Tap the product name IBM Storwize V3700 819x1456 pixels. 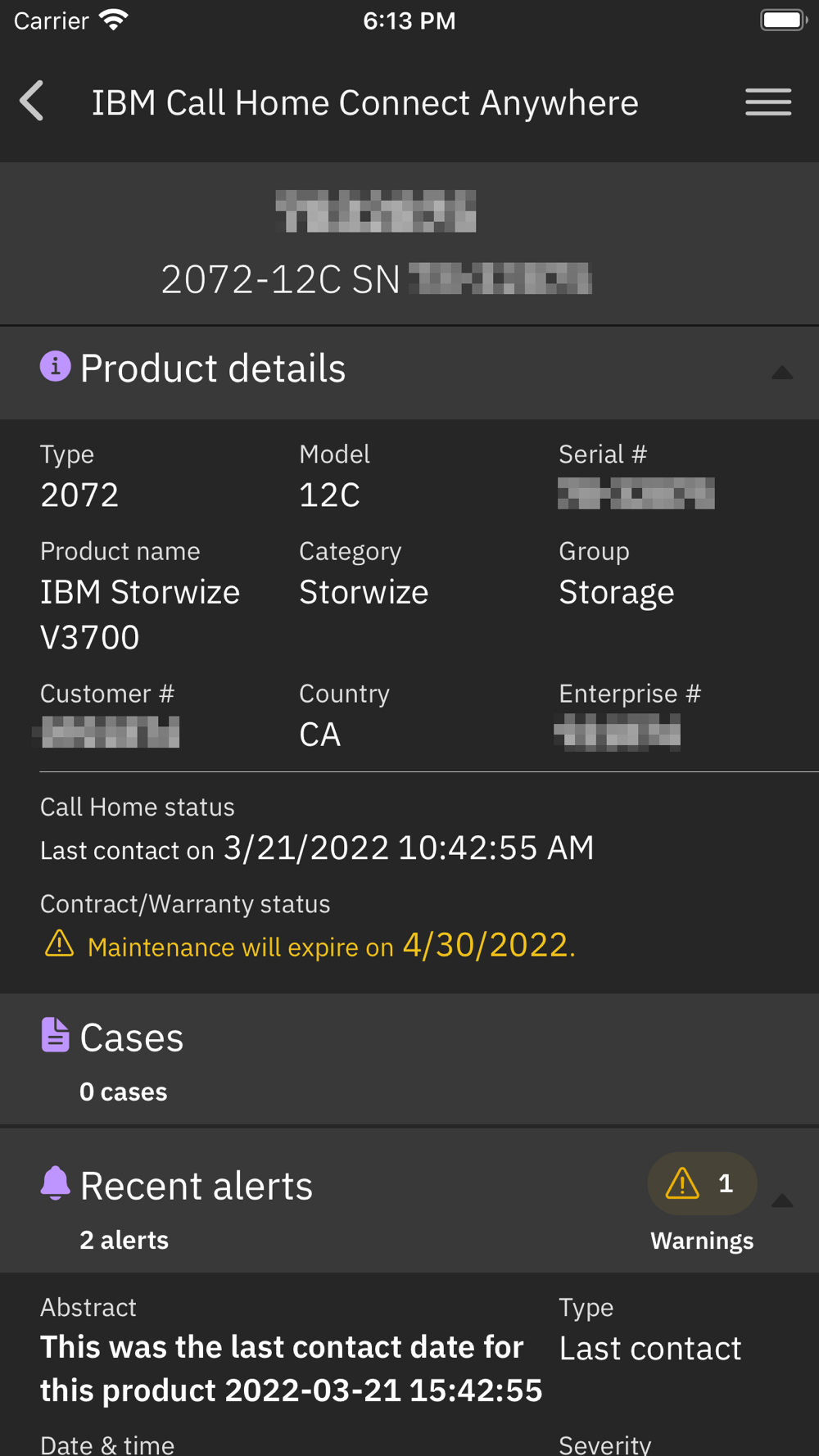pyautogui.click(x=140, y=614)
